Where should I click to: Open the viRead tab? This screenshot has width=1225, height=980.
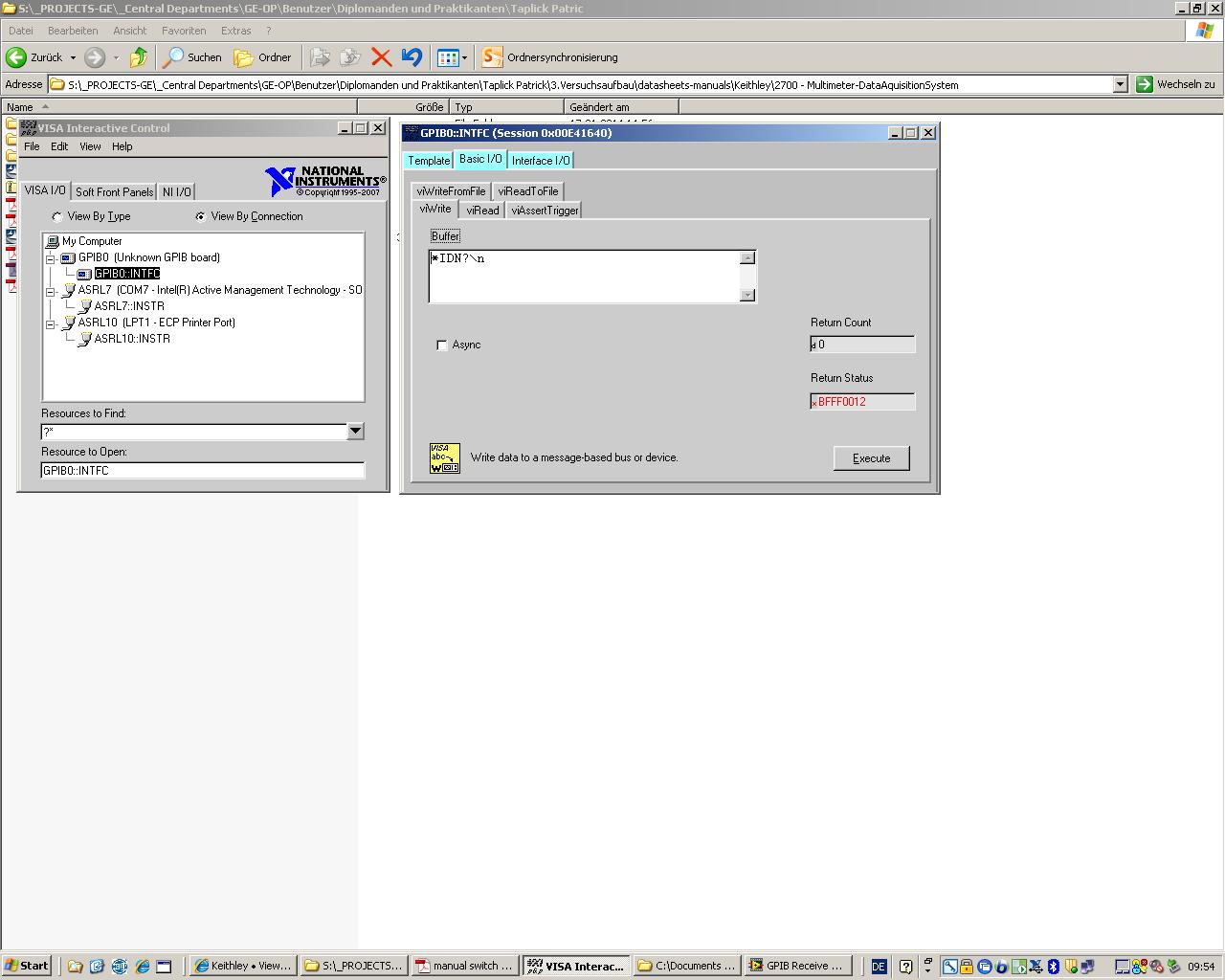tap(482, 211)
